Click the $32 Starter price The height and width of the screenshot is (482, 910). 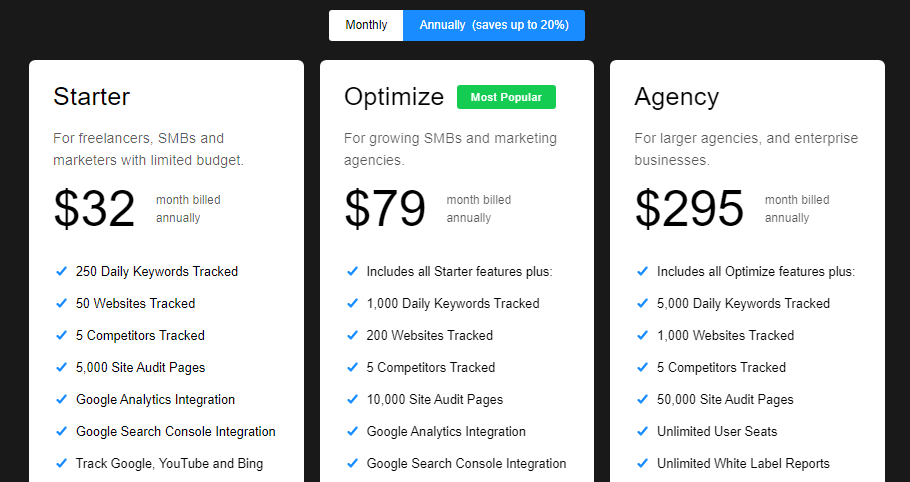95,209
